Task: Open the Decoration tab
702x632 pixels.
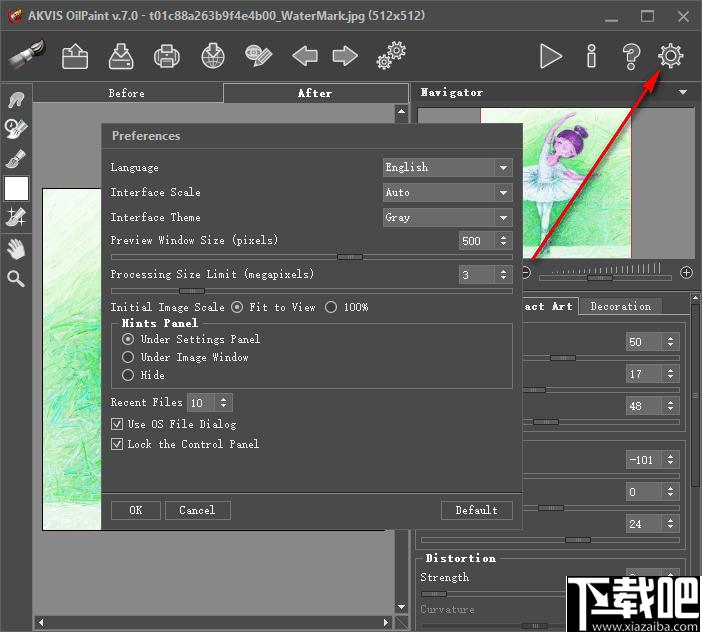Action: 621,307
